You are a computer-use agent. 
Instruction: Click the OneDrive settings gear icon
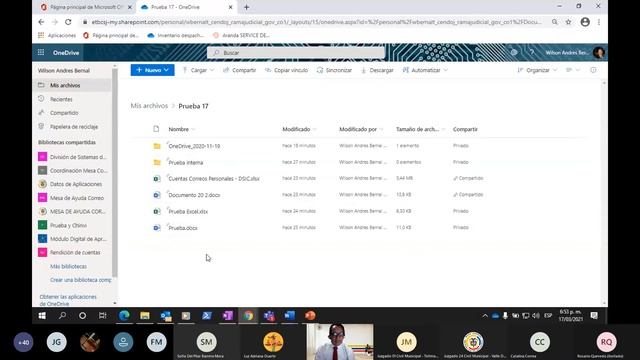[x=514, y=53]
